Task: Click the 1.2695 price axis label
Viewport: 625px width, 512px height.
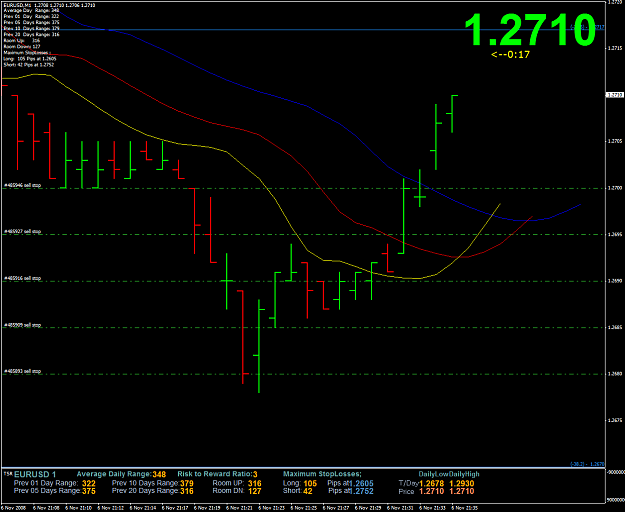Action: (x=614, y=234)
